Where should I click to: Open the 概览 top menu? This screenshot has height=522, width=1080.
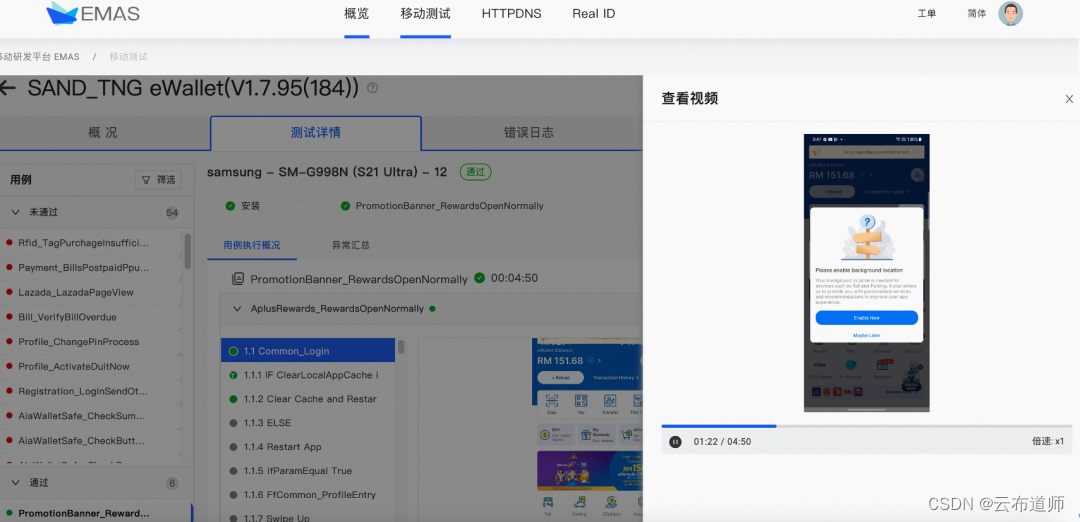pos(357,14)
